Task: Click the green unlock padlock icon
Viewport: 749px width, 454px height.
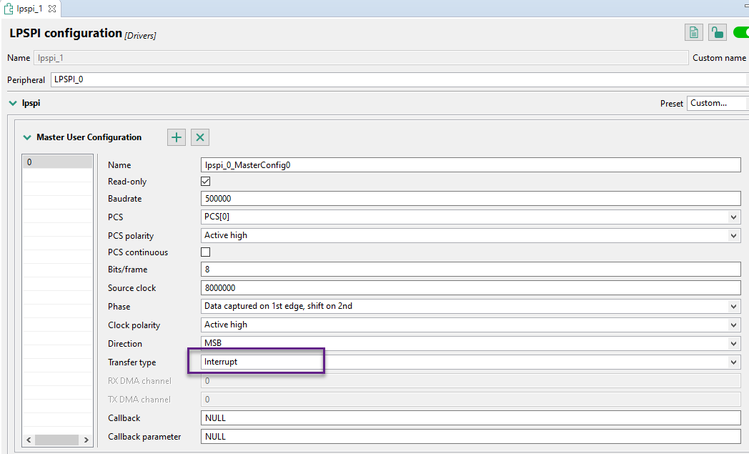Action: pos(719,32)
